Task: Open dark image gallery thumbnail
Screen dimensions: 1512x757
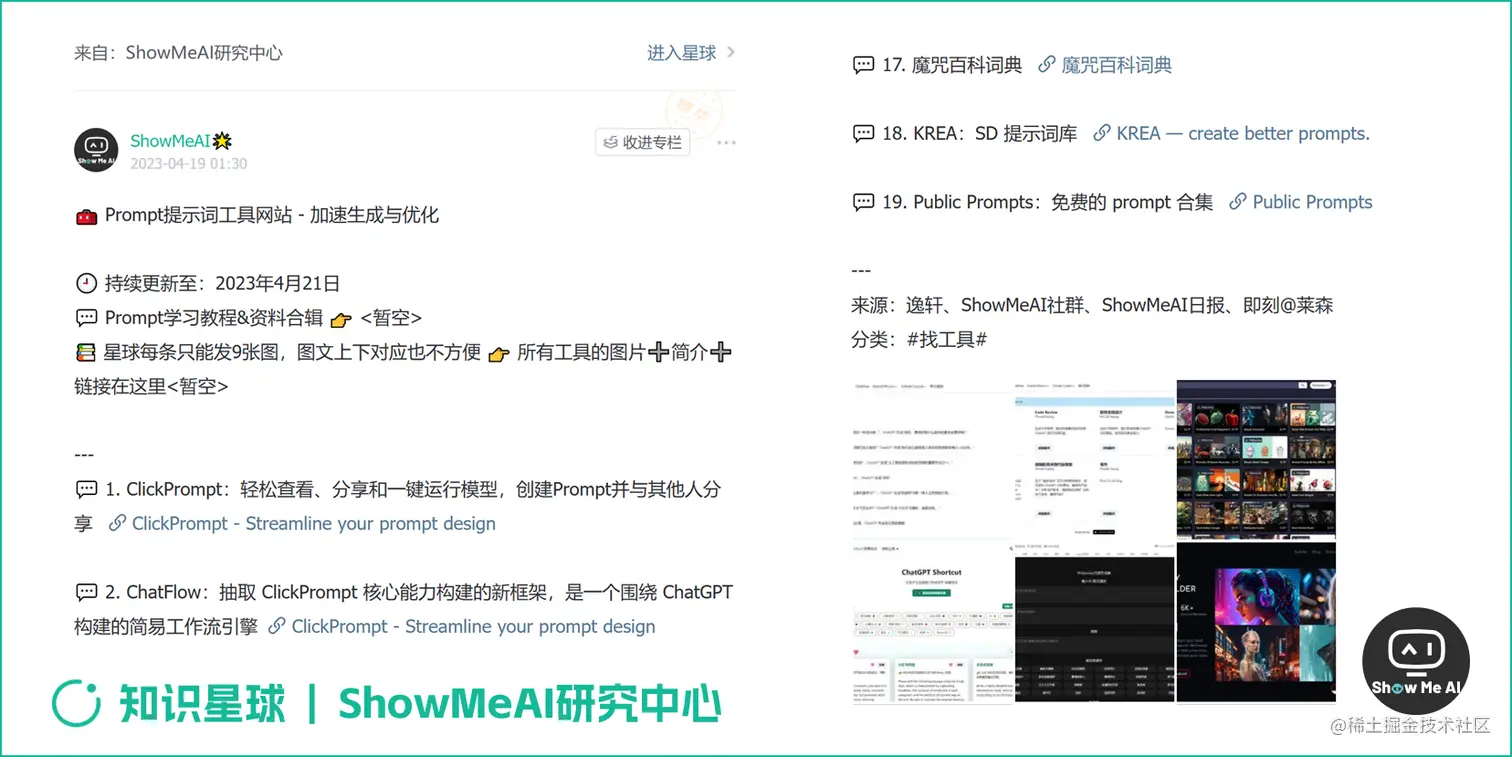Action: (x=1256, y=459)
